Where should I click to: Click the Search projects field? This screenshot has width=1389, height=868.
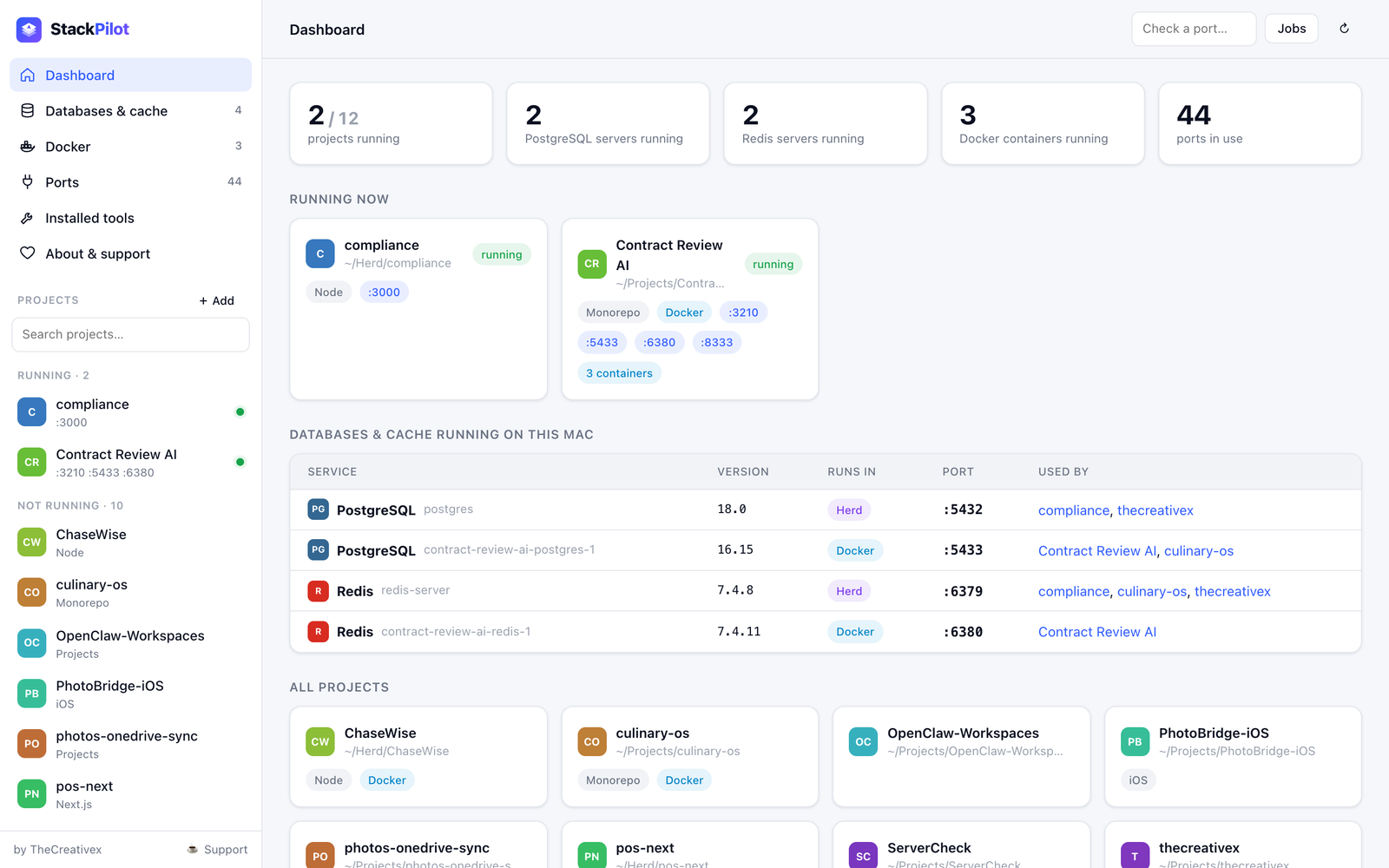tap(130, 335)
